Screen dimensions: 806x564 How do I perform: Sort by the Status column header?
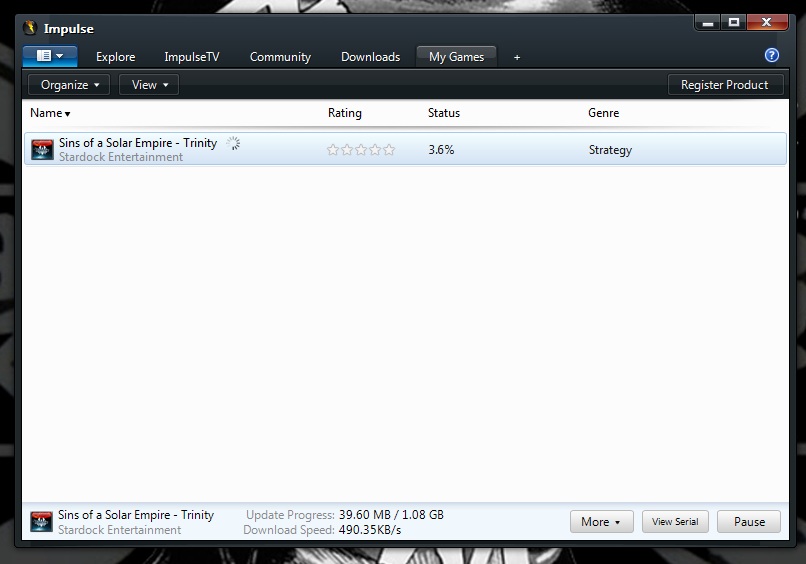click(444, 113)
